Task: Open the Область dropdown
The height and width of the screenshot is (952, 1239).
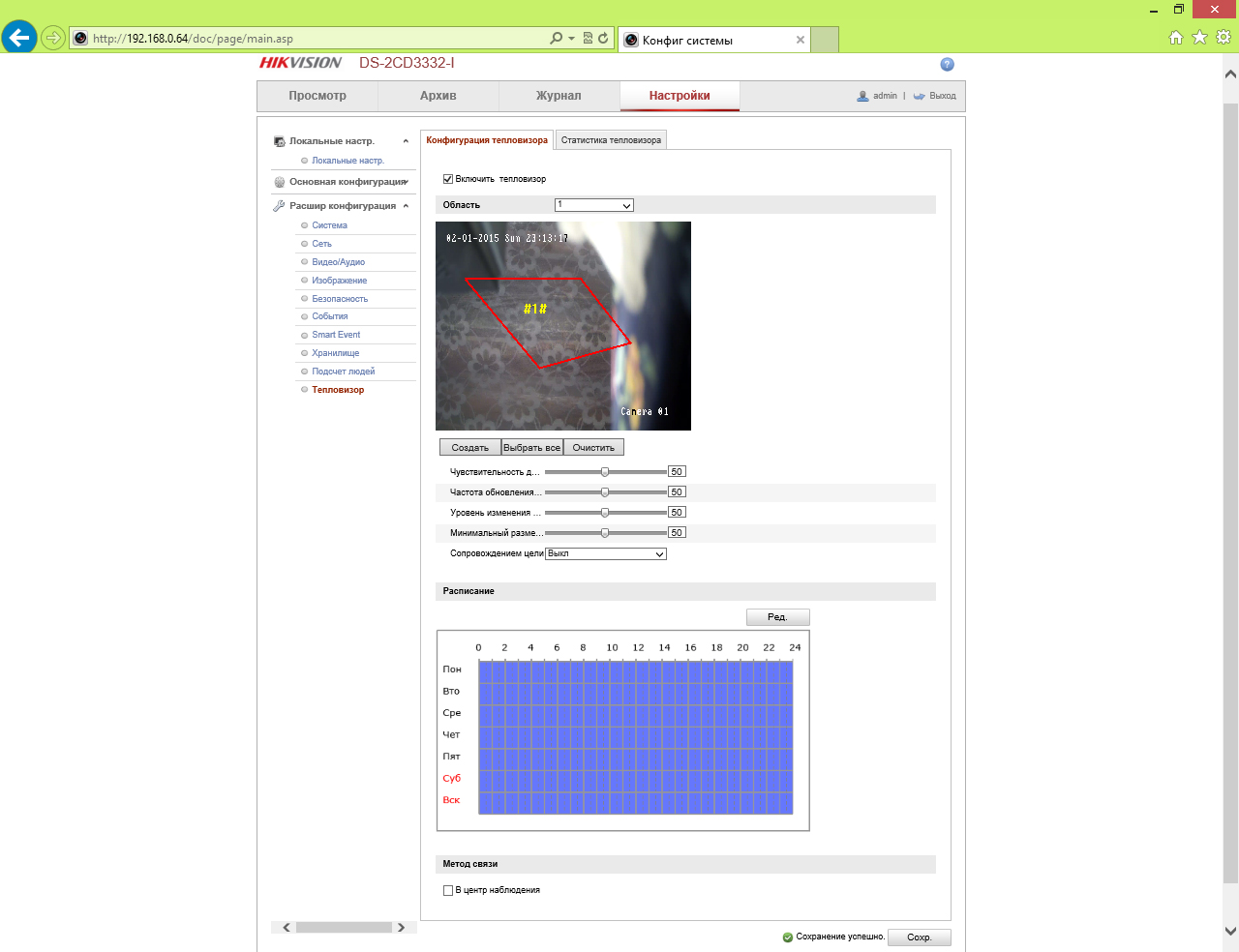Action: coord(594,205)
